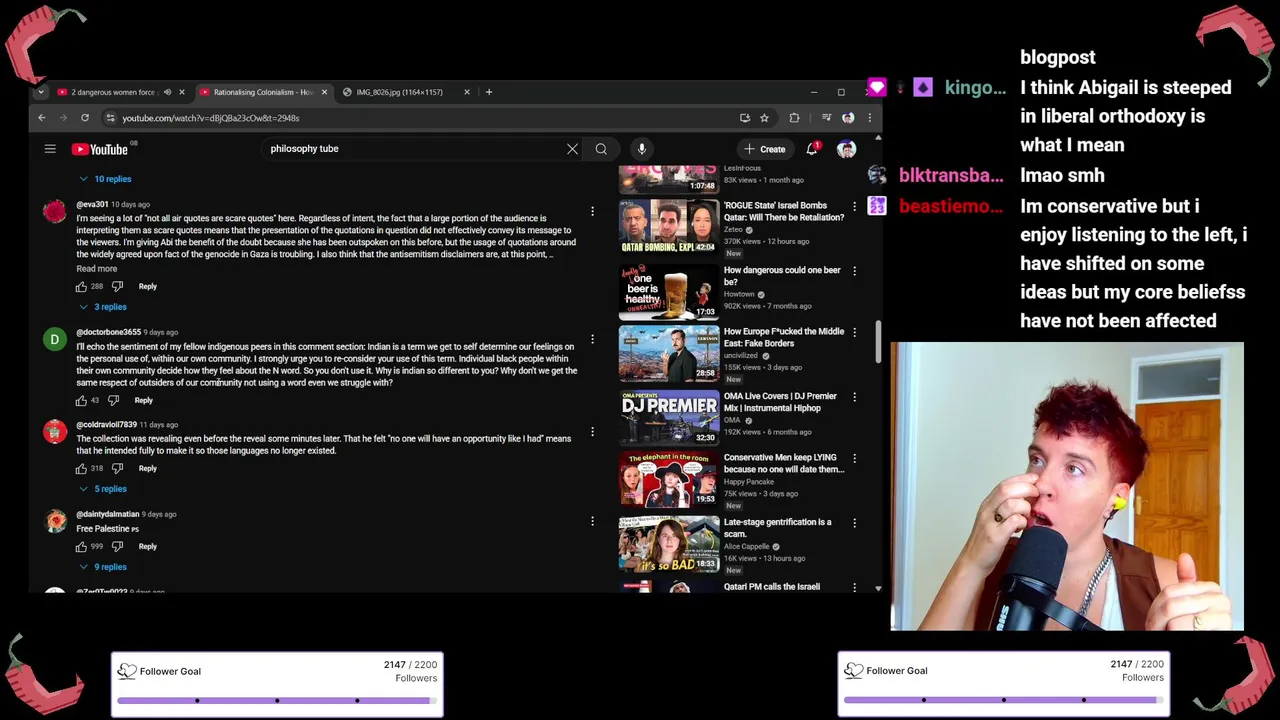Viewport: 1280px width, 720px height.
Task: Reply to @coldravioli7839 comment
Action: tap(147, 468)
